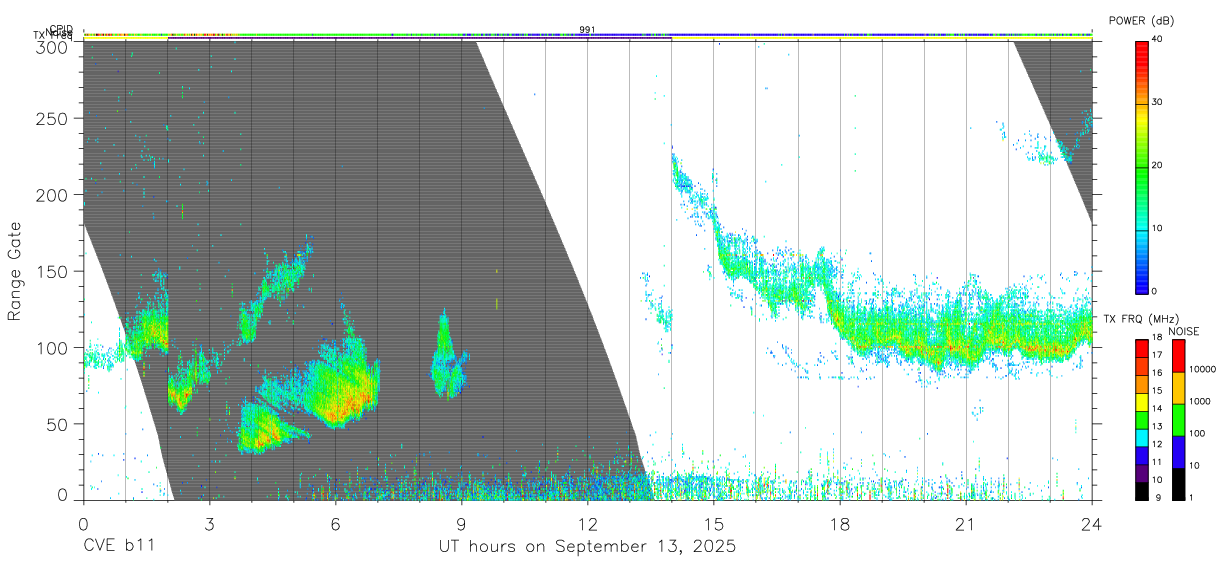Pick the black swatch in NOISE legend
1228x567 pixels.
point(1178,483)
